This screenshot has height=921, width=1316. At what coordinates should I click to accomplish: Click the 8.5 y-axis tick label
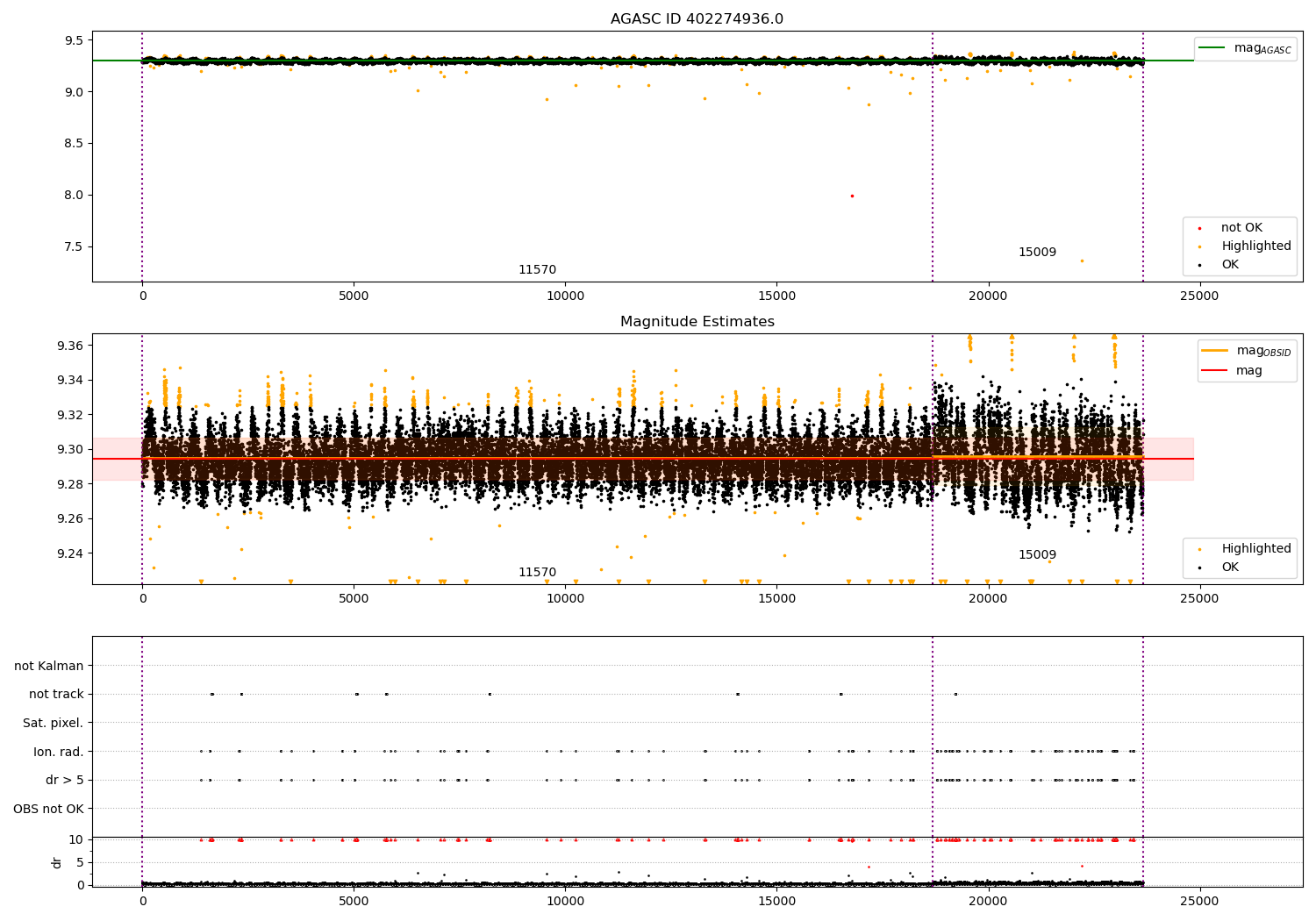(x=74, y=143)
